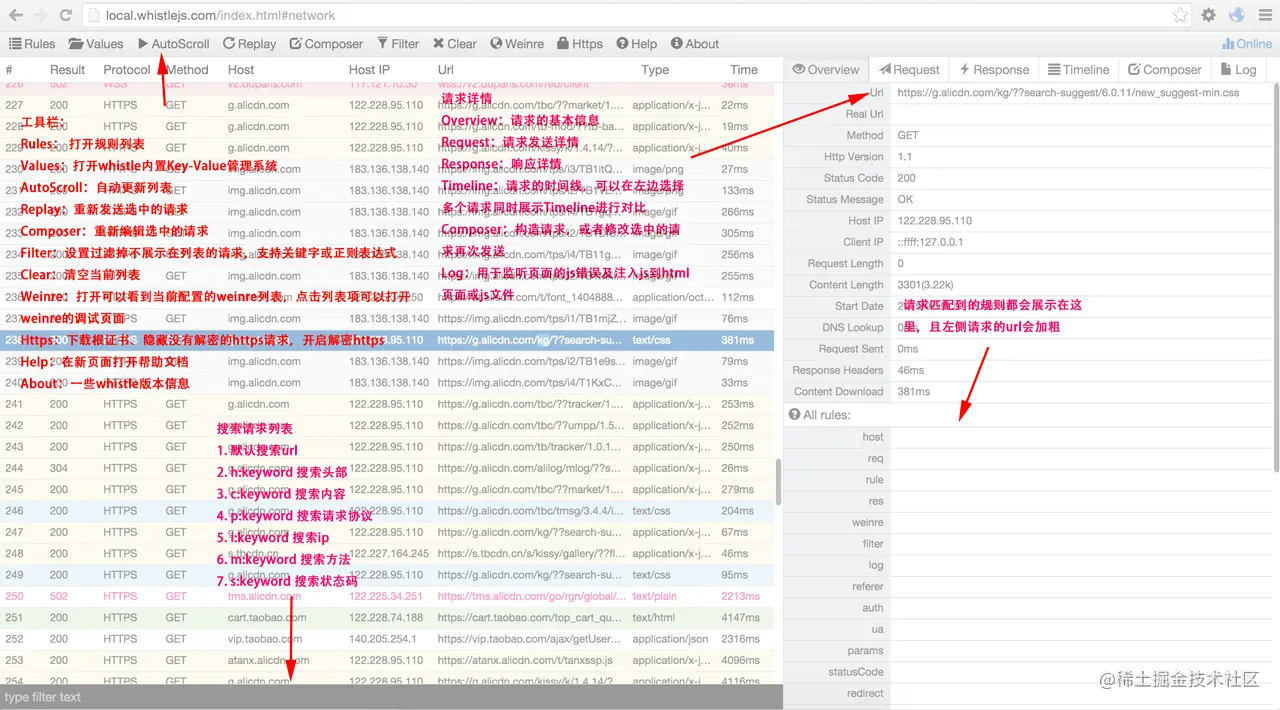The height and width of the screenshot is (710, 1280).
Task: Click the Host IP value 122.228.95.110
Action: 934,221
